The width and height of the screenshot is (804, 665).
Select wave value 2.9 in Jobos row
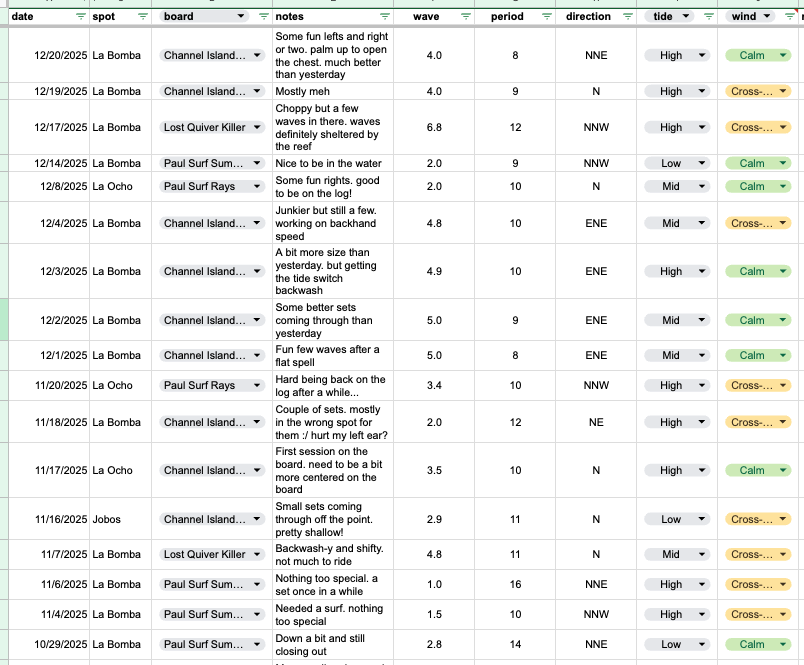(434, 519)
